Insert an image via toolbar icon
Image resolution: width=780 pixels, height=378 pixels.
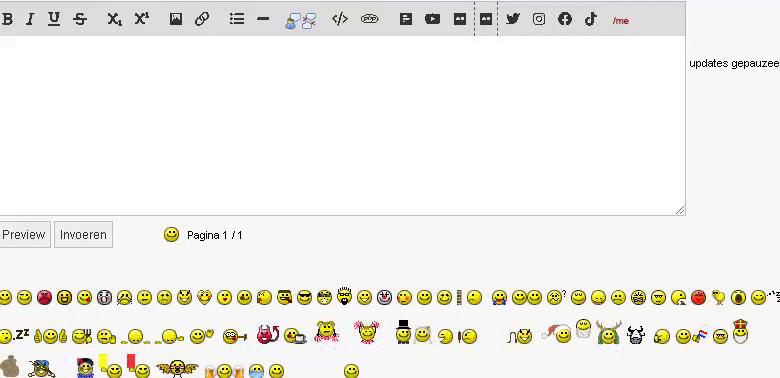176,19
